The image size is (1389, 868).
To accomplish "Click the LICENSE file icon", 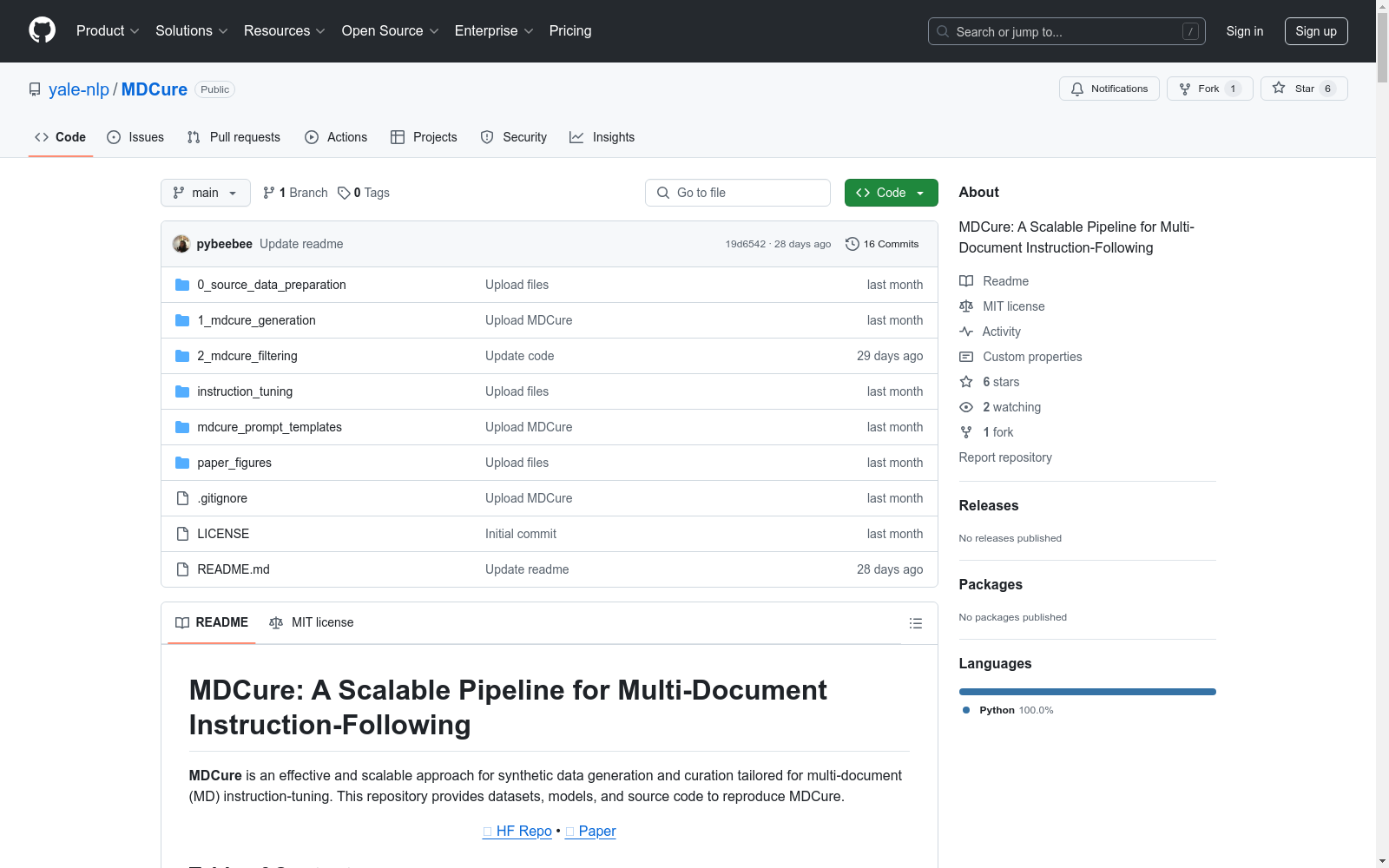I will [182, 534].
